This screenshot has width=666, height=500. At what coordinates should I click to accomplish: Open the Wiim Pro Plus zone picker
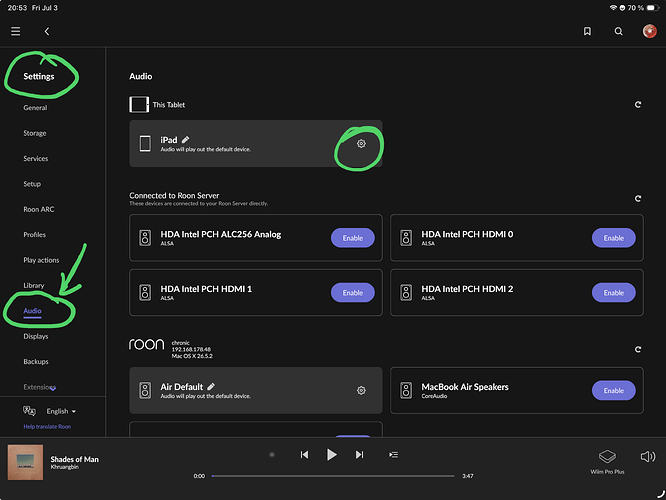[x=607, y=462]
